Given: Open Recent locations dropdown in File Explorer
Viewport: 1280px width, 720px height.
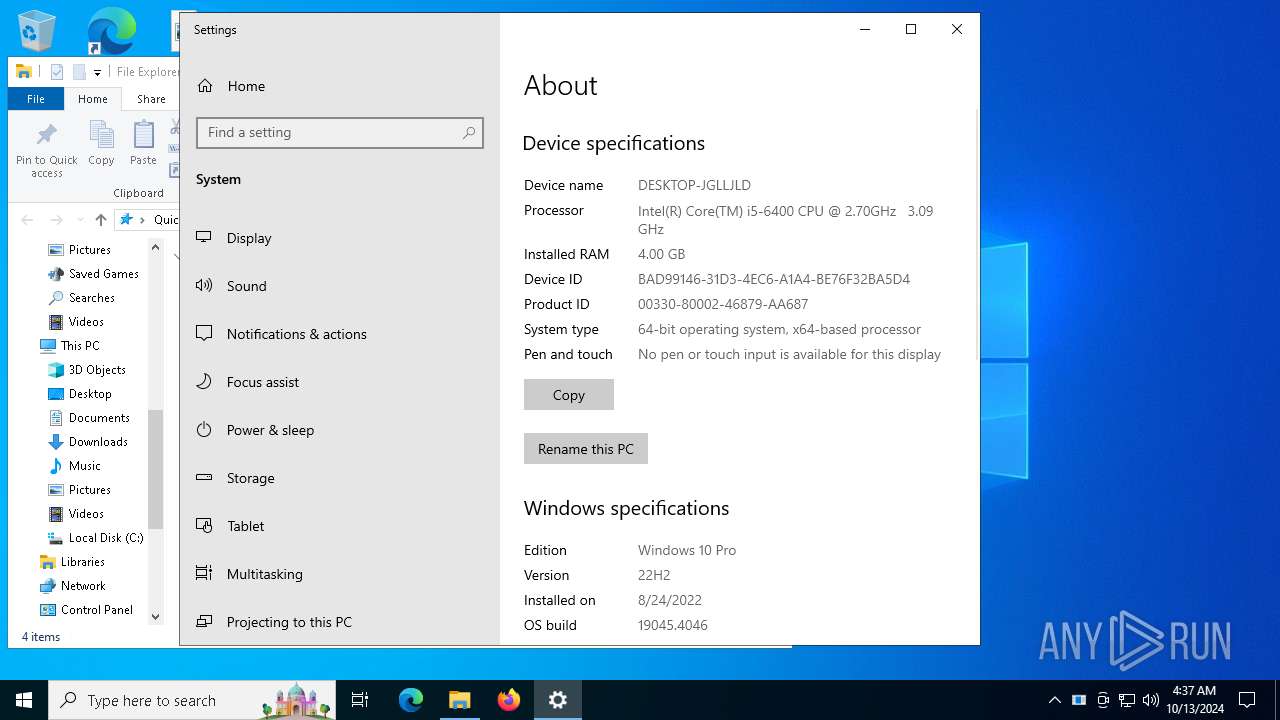Looking at the screenshot, I should 80,220.
